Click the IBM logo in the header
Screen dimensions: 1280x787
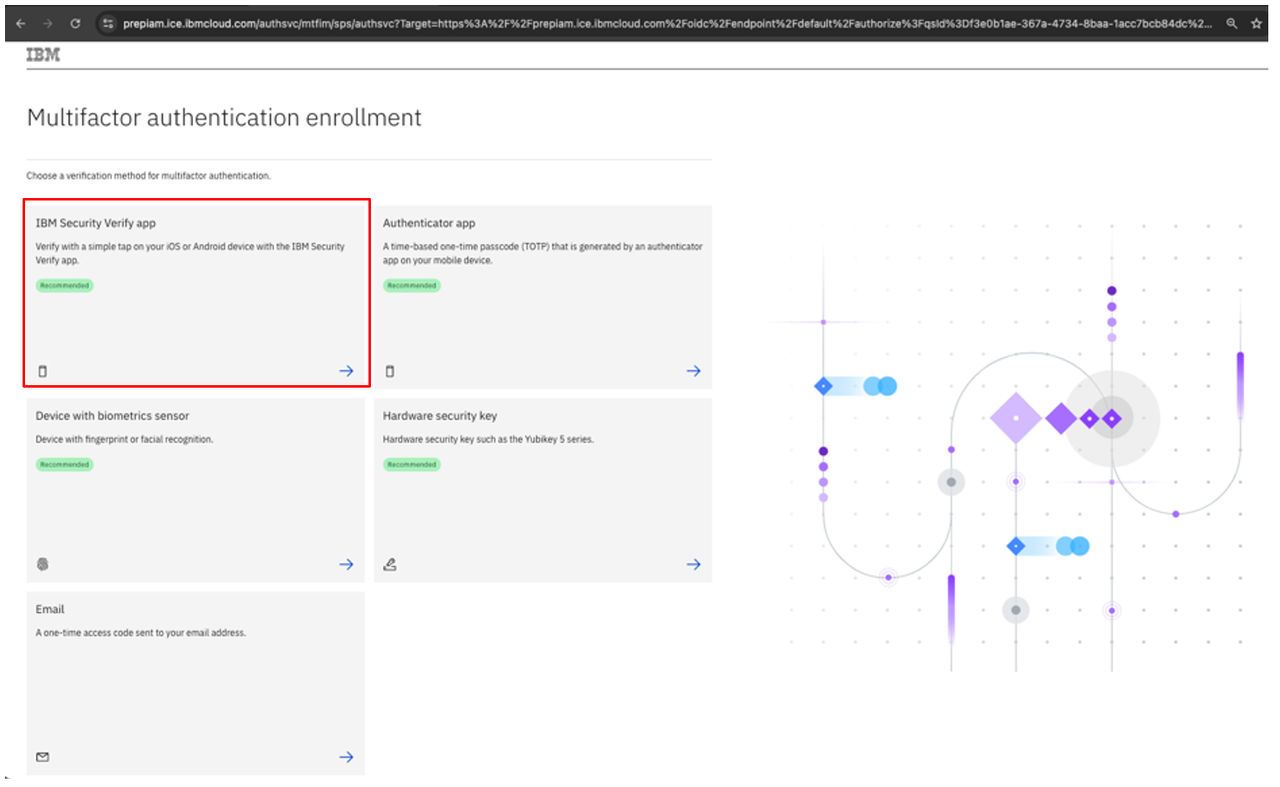pyautogui.click(x=43, y=55)
